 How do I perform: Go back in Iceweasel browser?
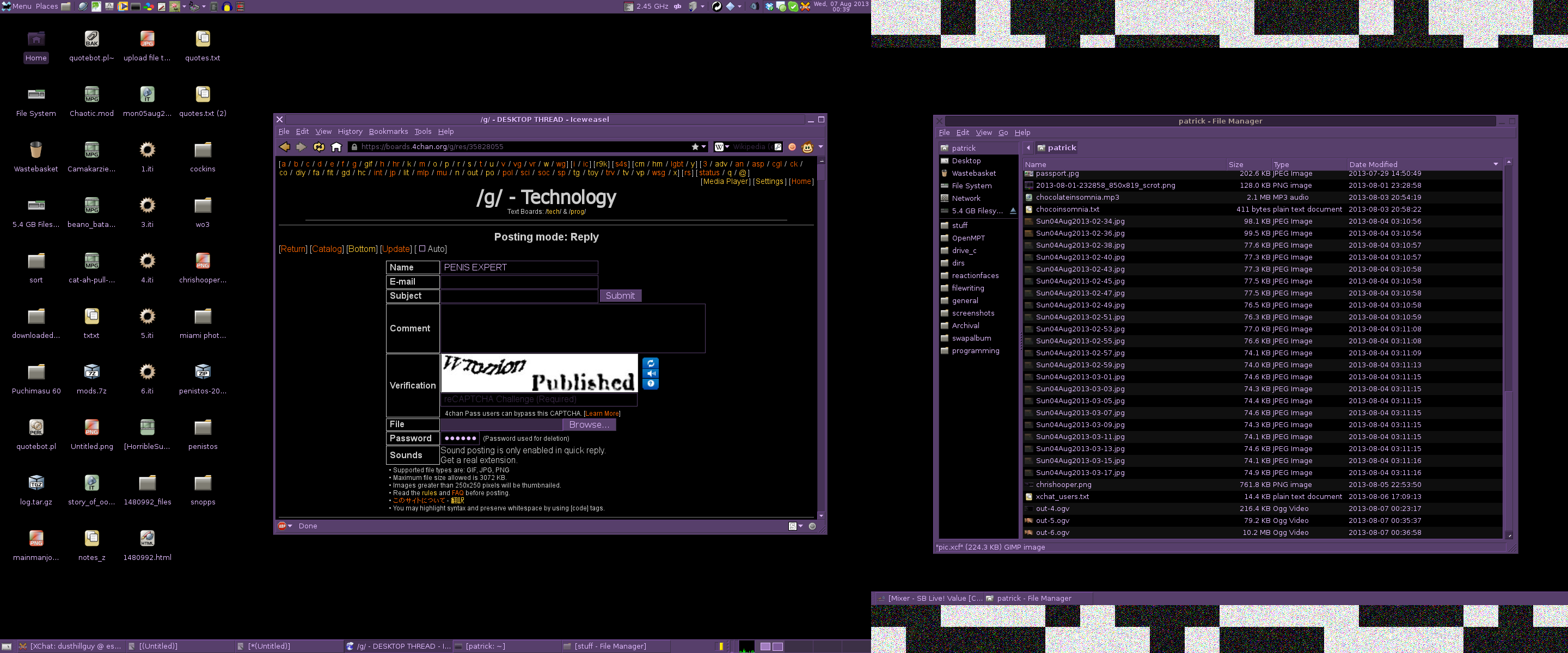(284, 147)
